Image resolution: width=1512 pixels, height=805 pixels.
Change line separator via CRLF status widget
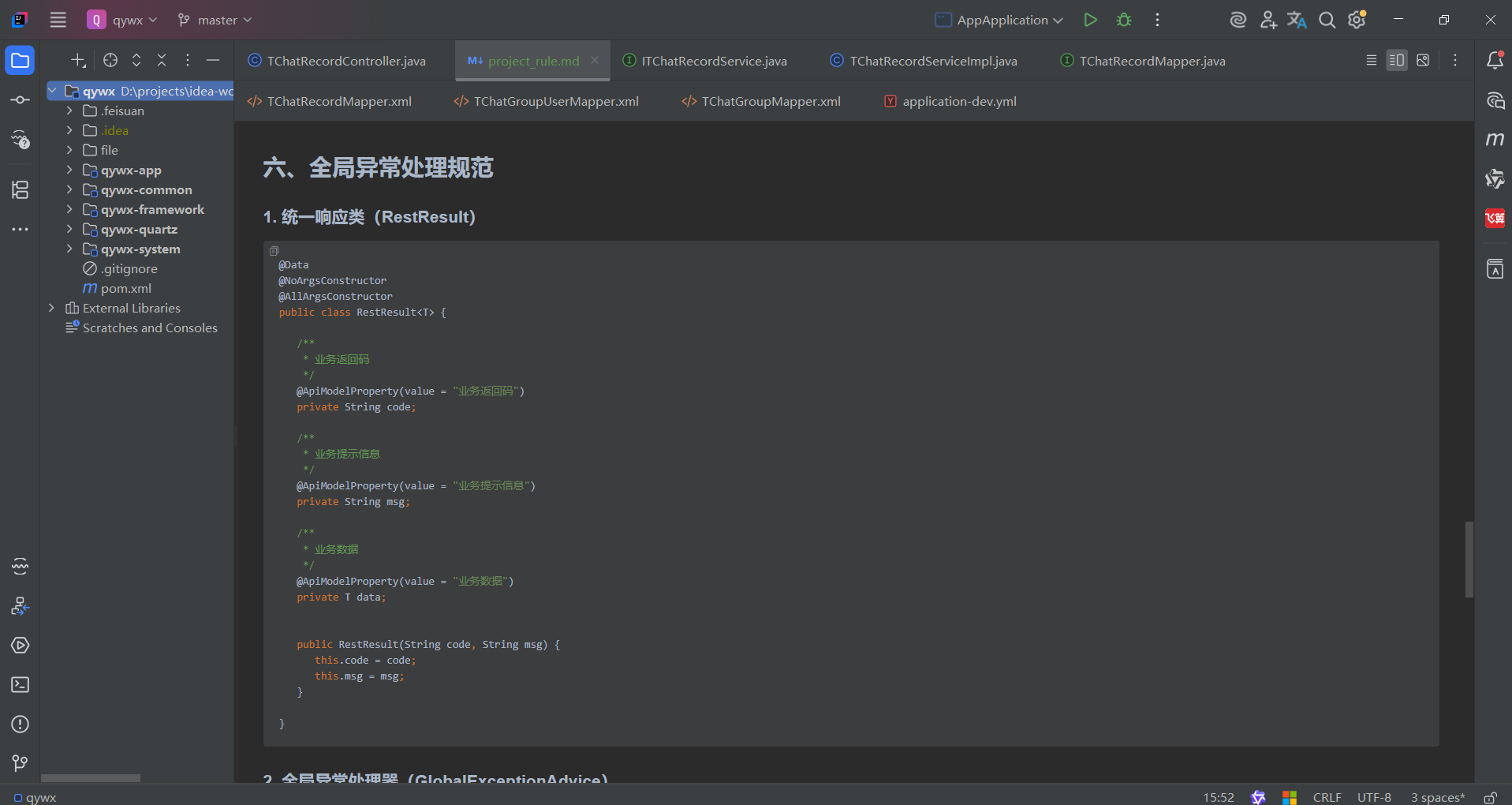click(1327, 797)
